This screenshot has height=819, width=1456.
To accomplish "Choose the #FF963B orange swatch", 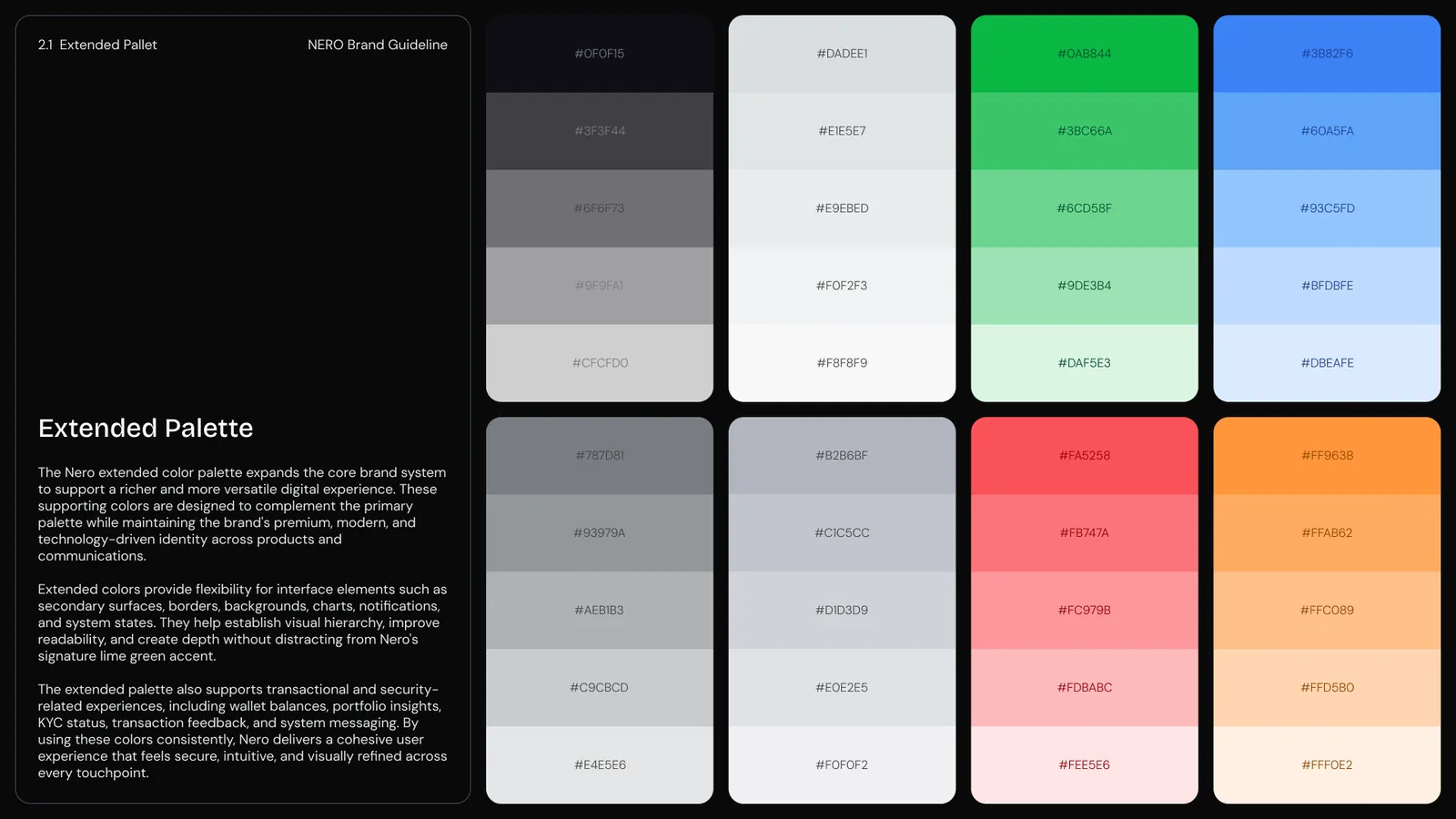I will pos(1327,456).
